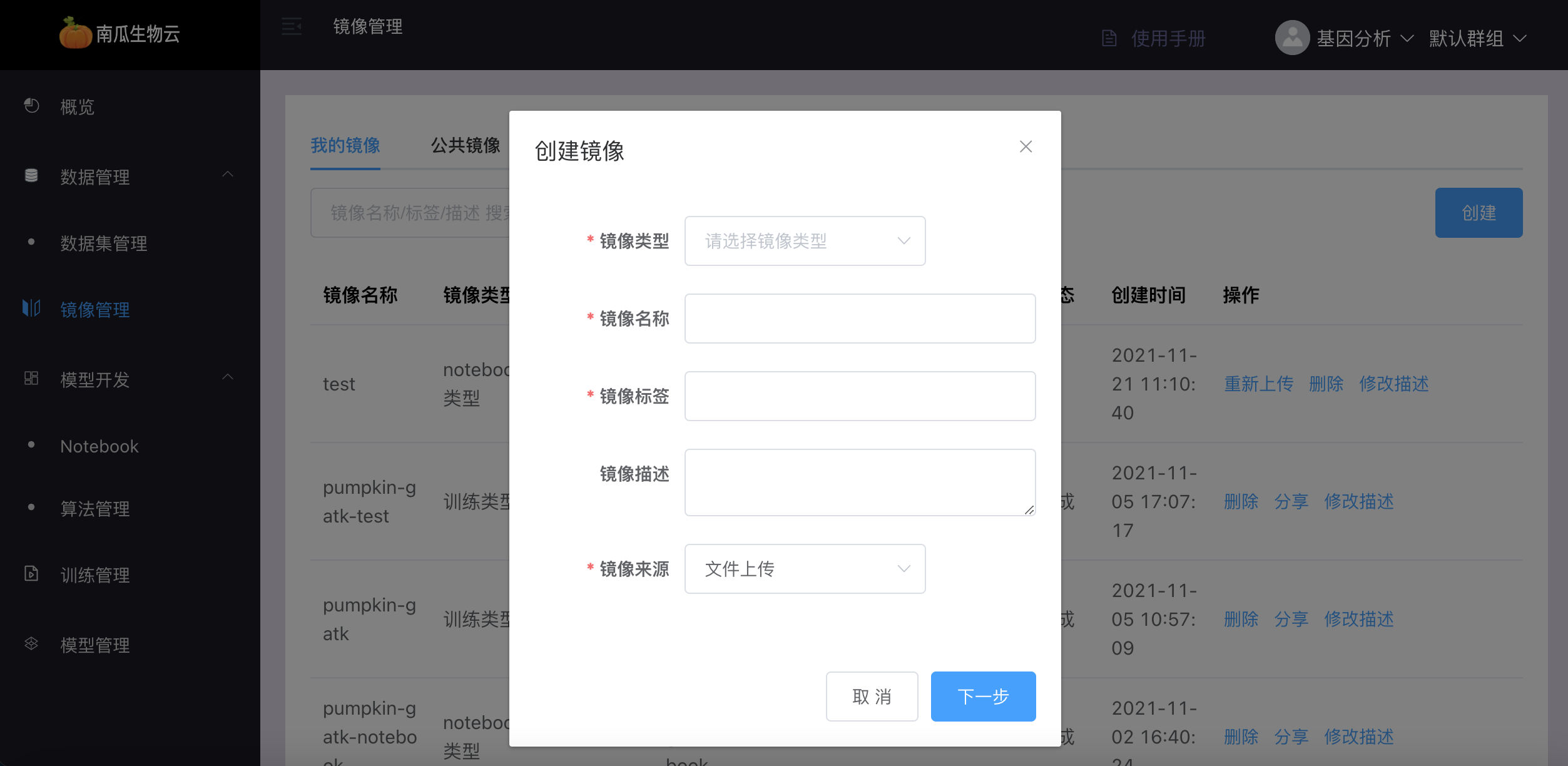Viewport: 1568px width, 766px height.
Task: Switch to the 我的镜像 tab
Action: (x=345, y=146)
